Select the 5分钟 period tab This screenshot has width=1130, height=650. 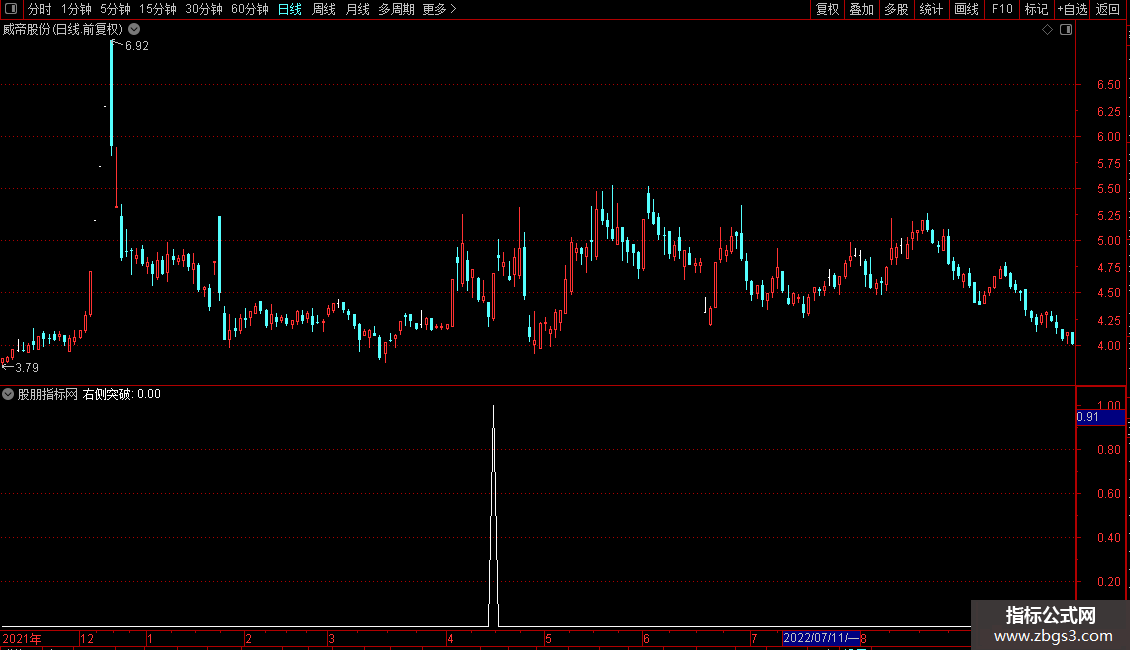[x=115, y=9]
